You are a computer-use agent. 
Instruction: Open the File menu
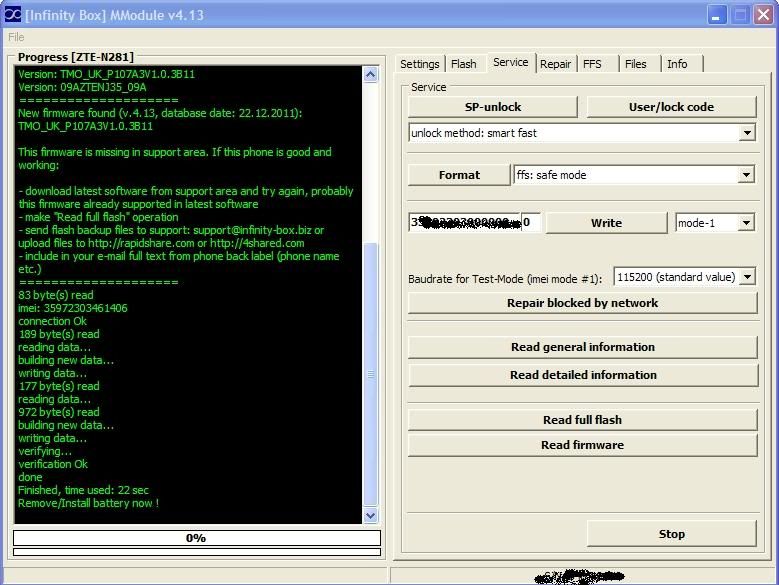(16, 37)
